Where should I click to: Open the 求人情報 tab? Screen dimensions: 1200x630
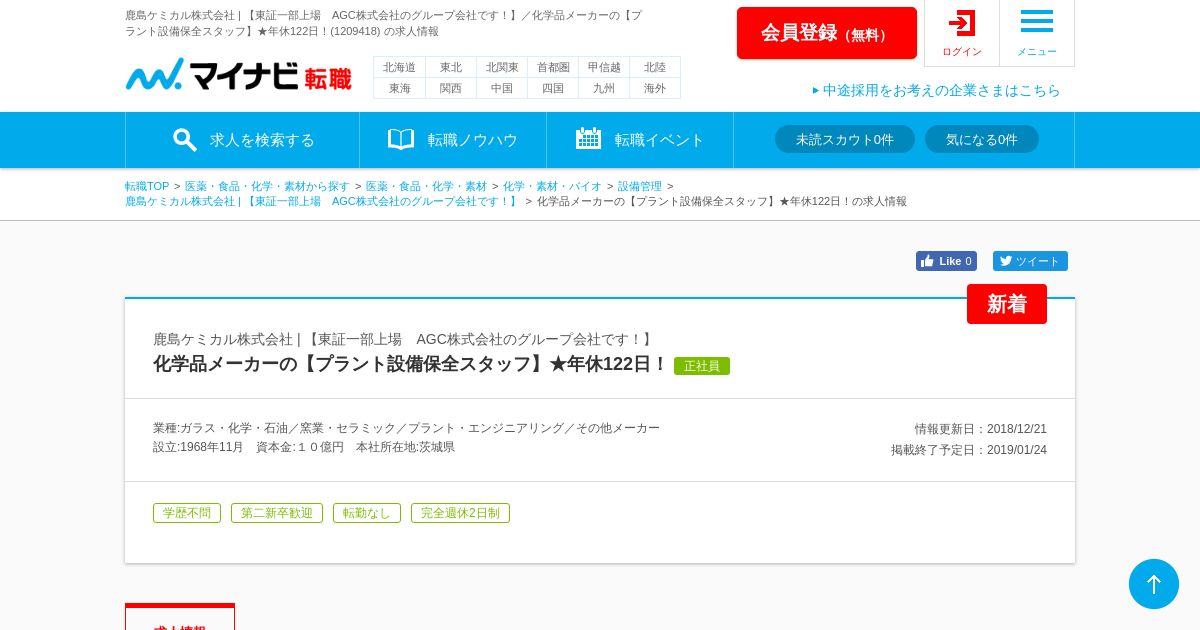(180, 618)
